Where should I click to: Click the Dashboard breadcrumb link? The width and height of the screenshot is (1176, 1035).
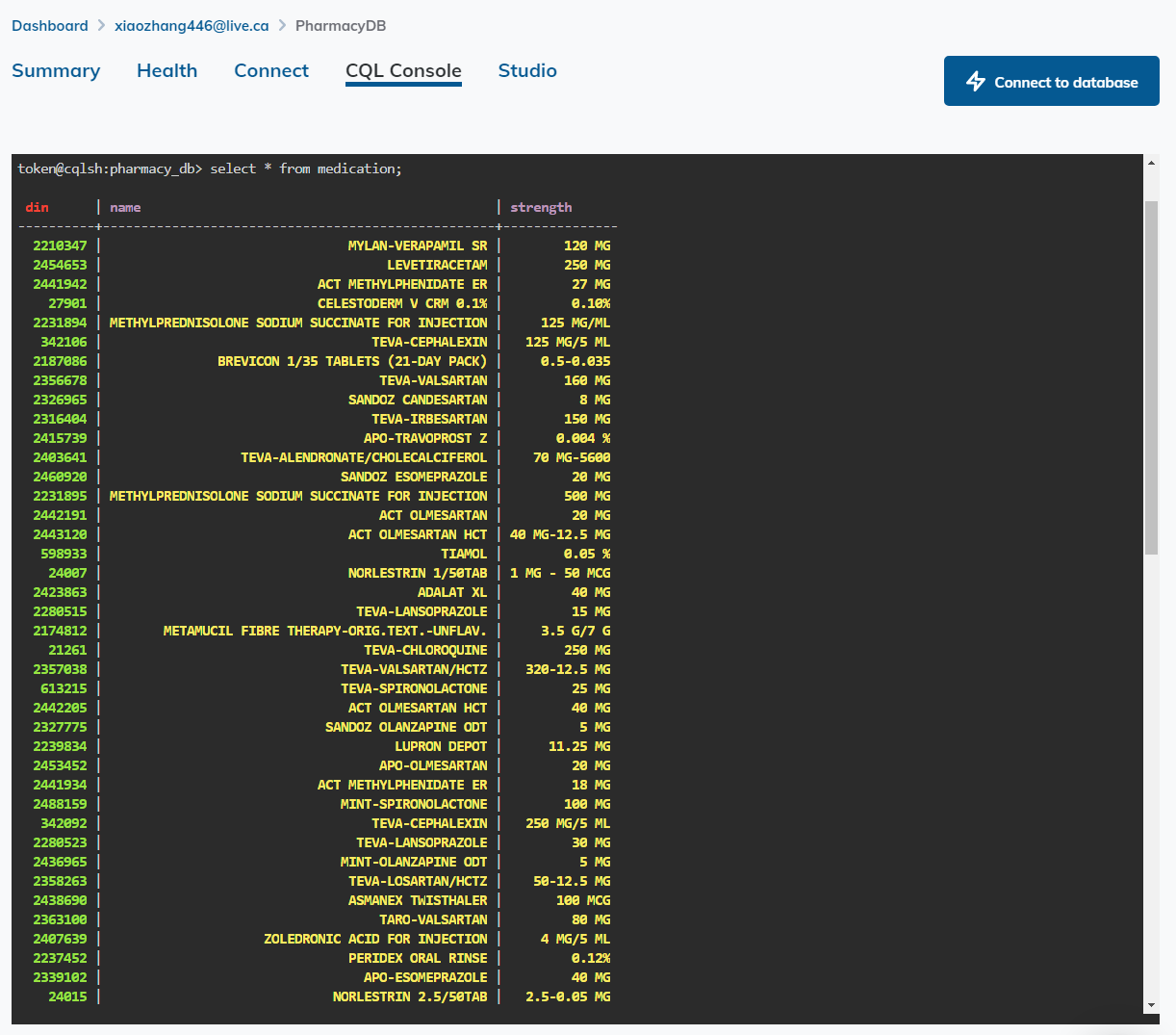point(50,26)
